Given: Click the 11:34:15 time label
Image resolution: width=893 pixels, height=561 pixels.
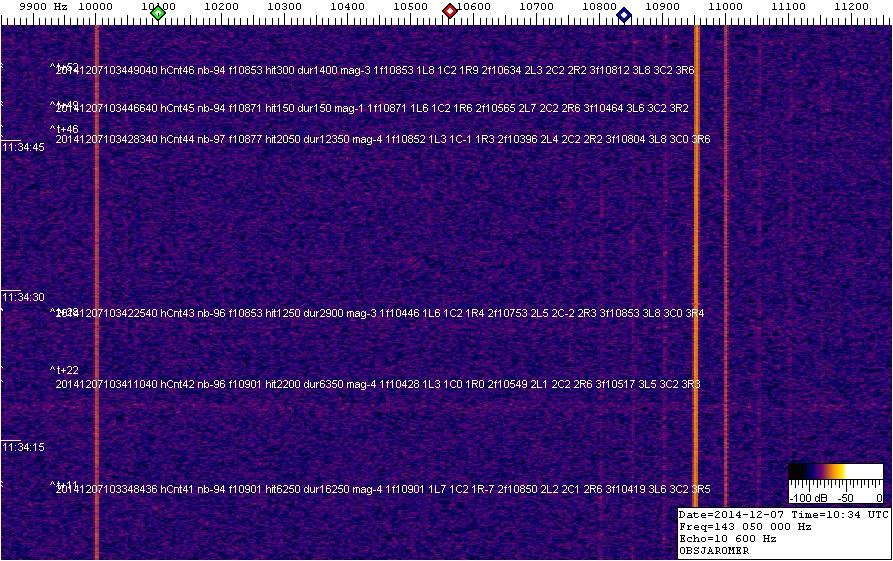Looking at the screenshot, I should [23, 447].
